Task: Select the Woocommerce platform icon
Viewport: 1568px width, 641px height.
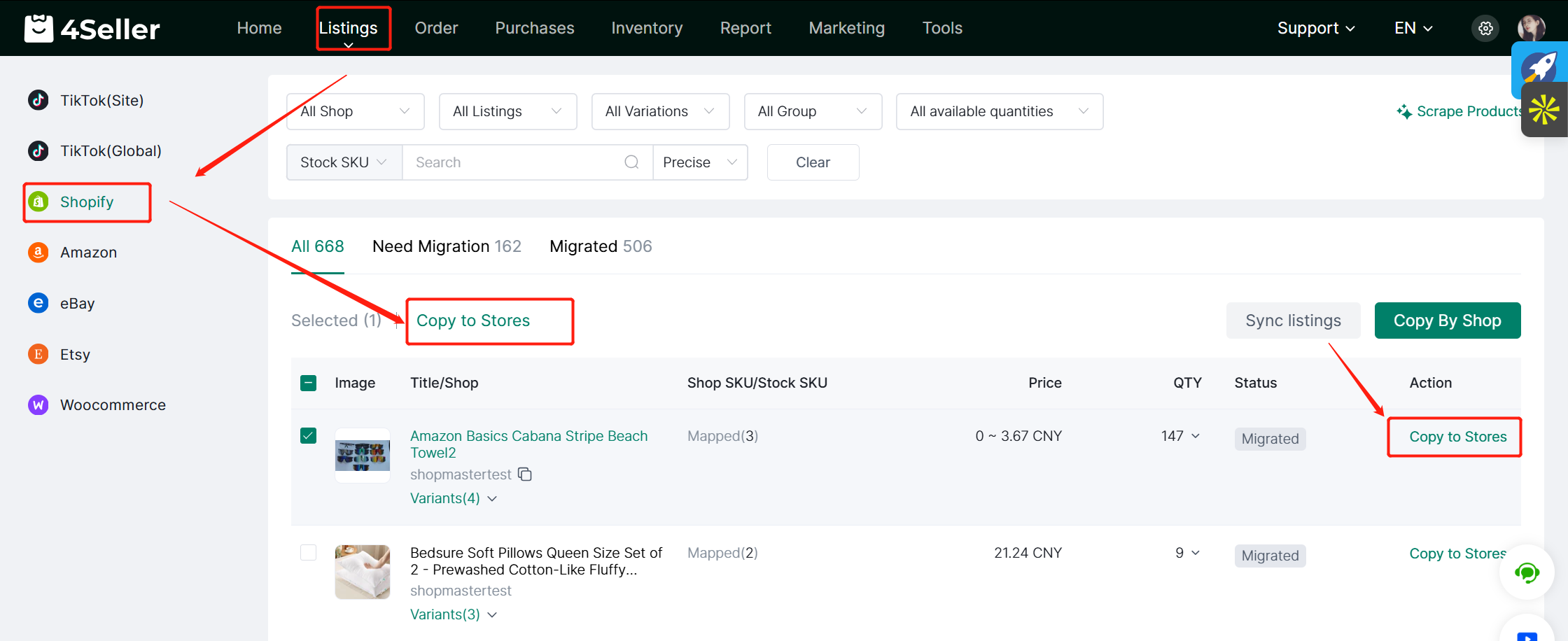Action: tap(38, 404)
